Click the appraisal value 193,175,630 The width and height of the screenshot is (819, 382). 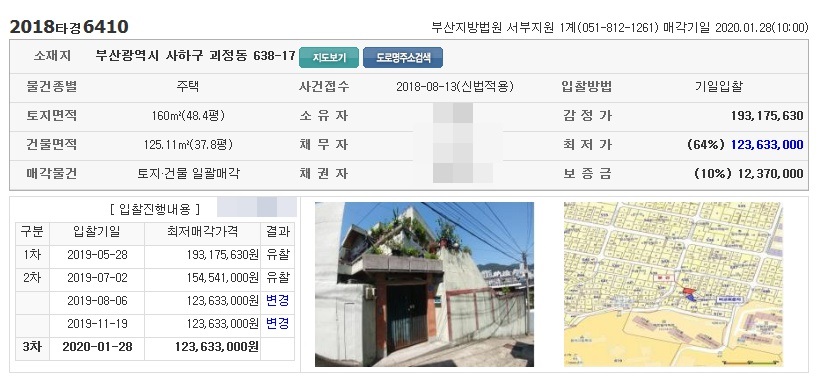[x=767, y=115]
